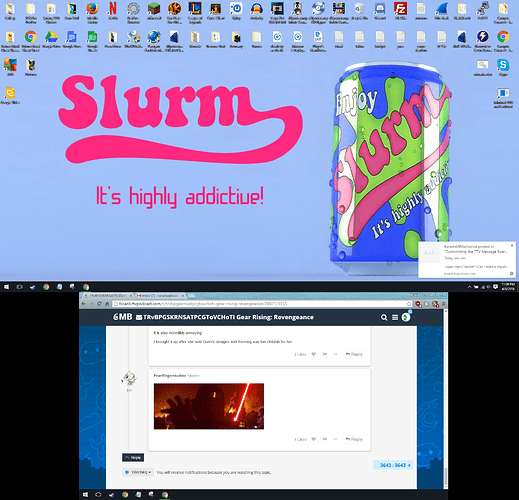Open the Darth Vader lightsaber image in post
Viewport: 519px width, 500px height.
point(209,406)
